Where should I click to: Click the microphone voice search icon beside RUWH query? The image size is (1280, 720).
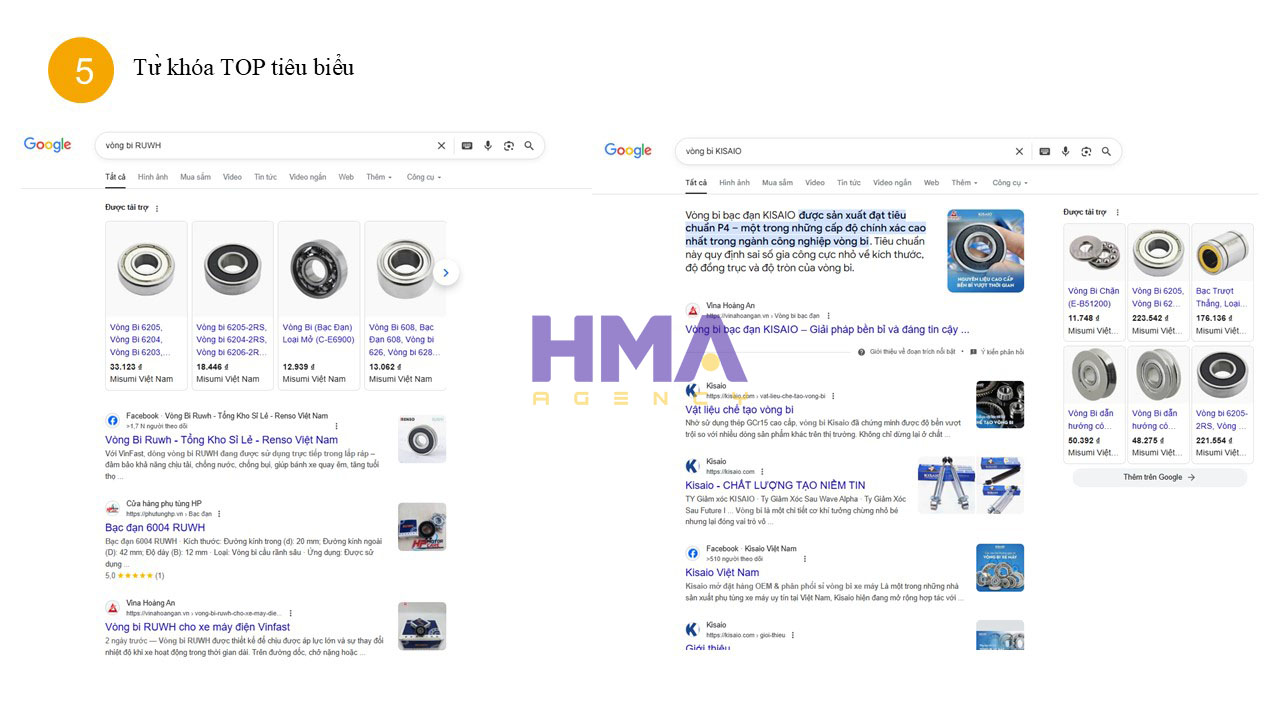tap(488, 145)
